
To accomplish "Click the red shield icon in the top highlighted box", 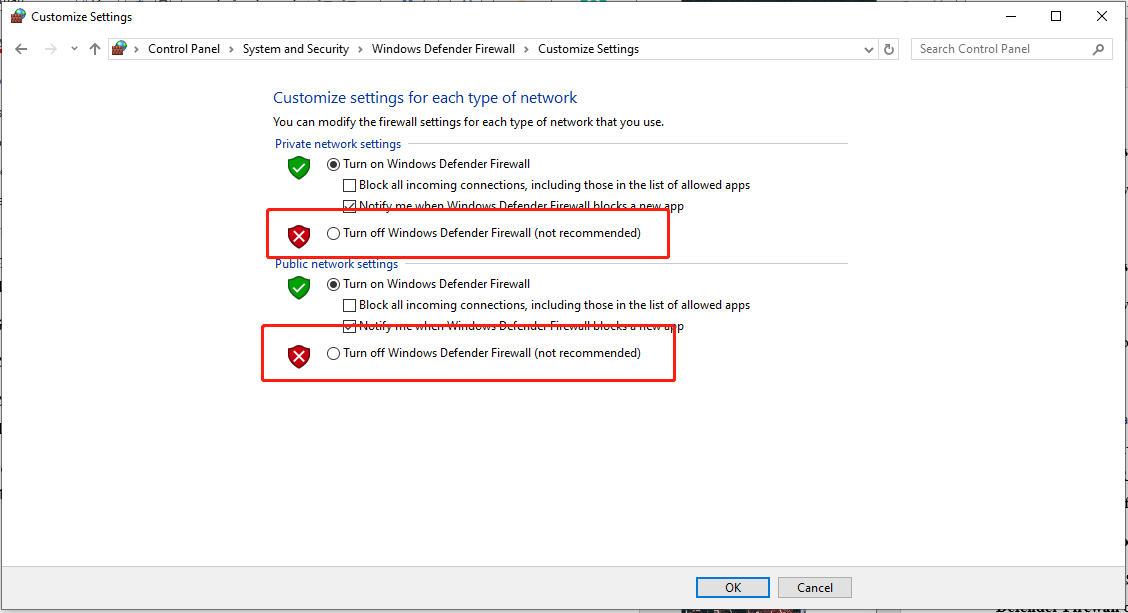I will click(x=298, y=236).
